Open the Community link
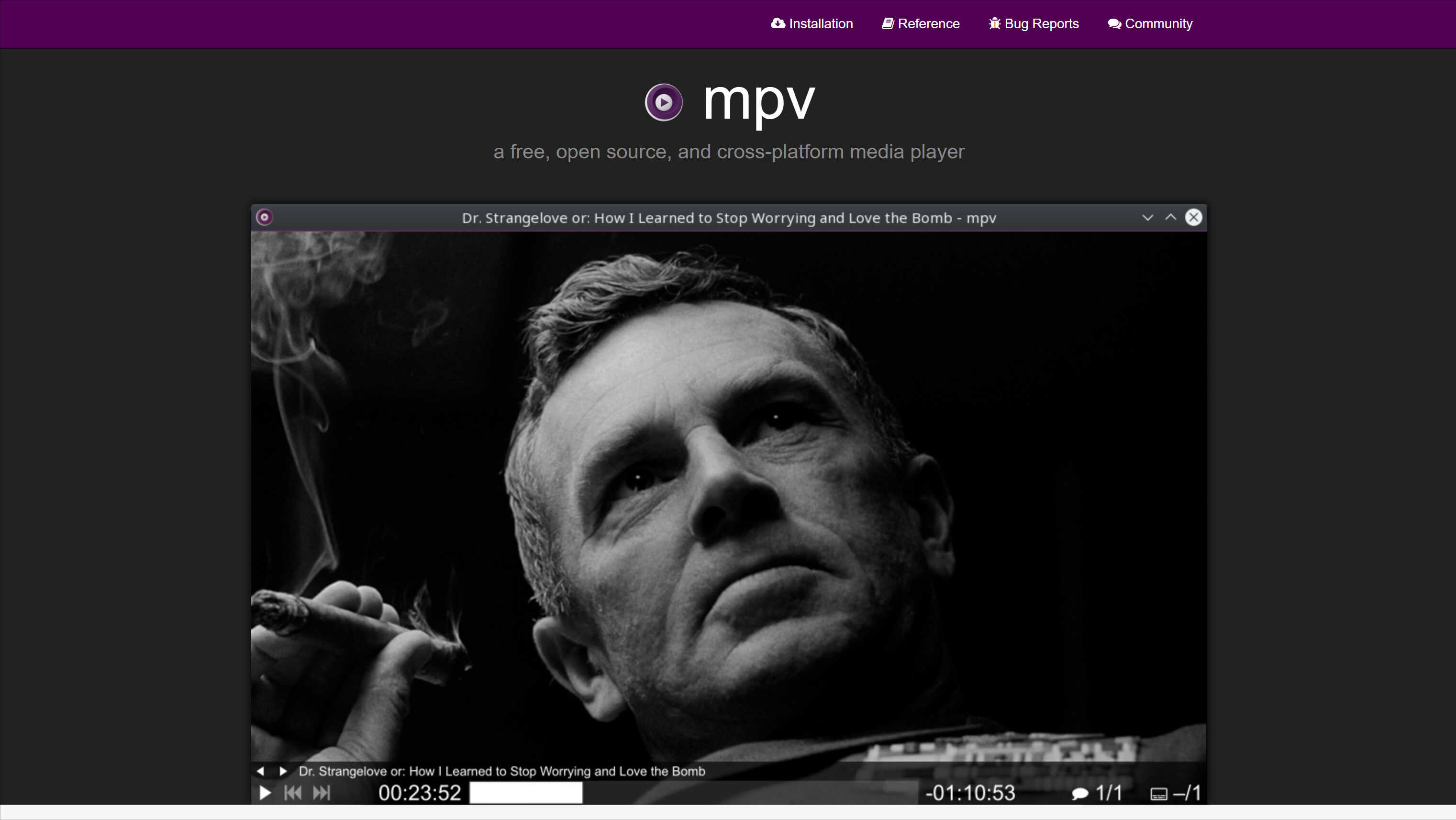 (x=1150, y=24)
